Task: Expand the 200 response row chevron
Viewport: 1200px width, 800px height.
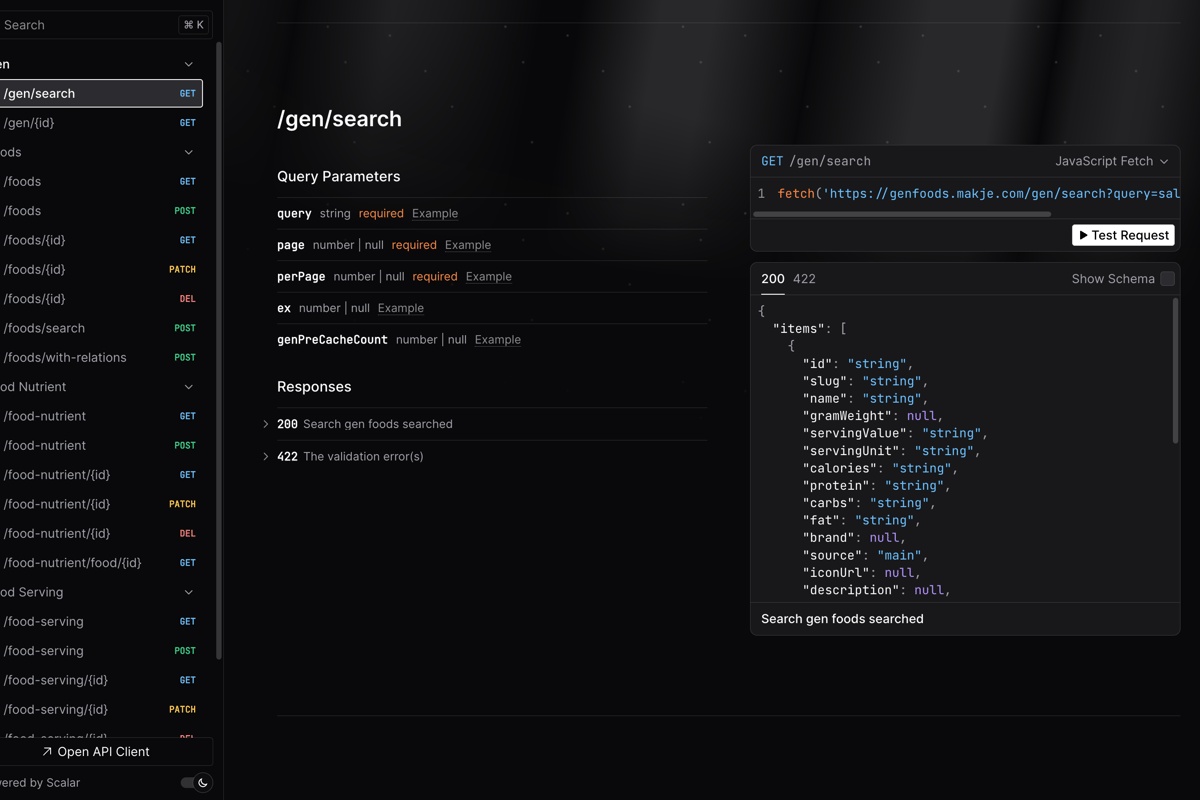Action: click(x=266, y=424)
